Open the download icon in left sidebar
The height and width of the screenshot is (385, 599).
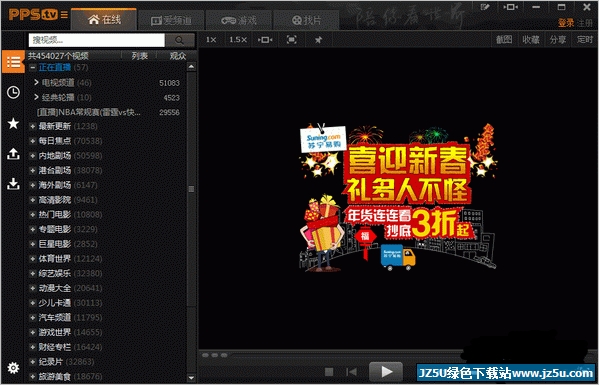coord(13,184)
